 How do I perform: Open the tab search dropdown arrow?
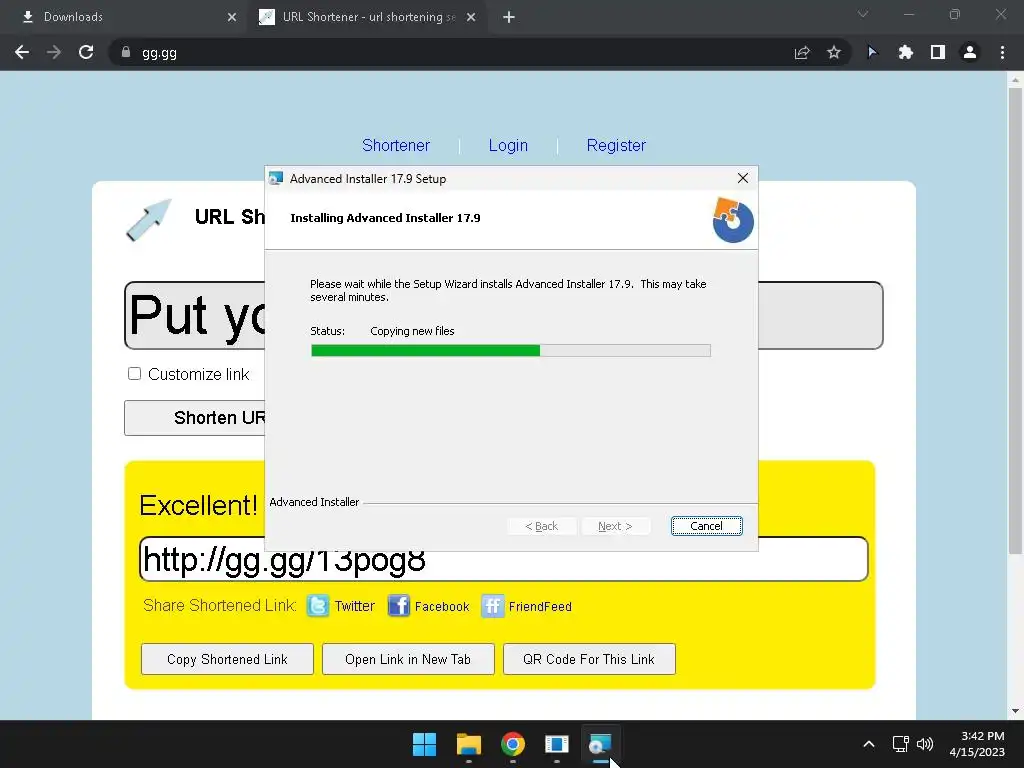863,14
